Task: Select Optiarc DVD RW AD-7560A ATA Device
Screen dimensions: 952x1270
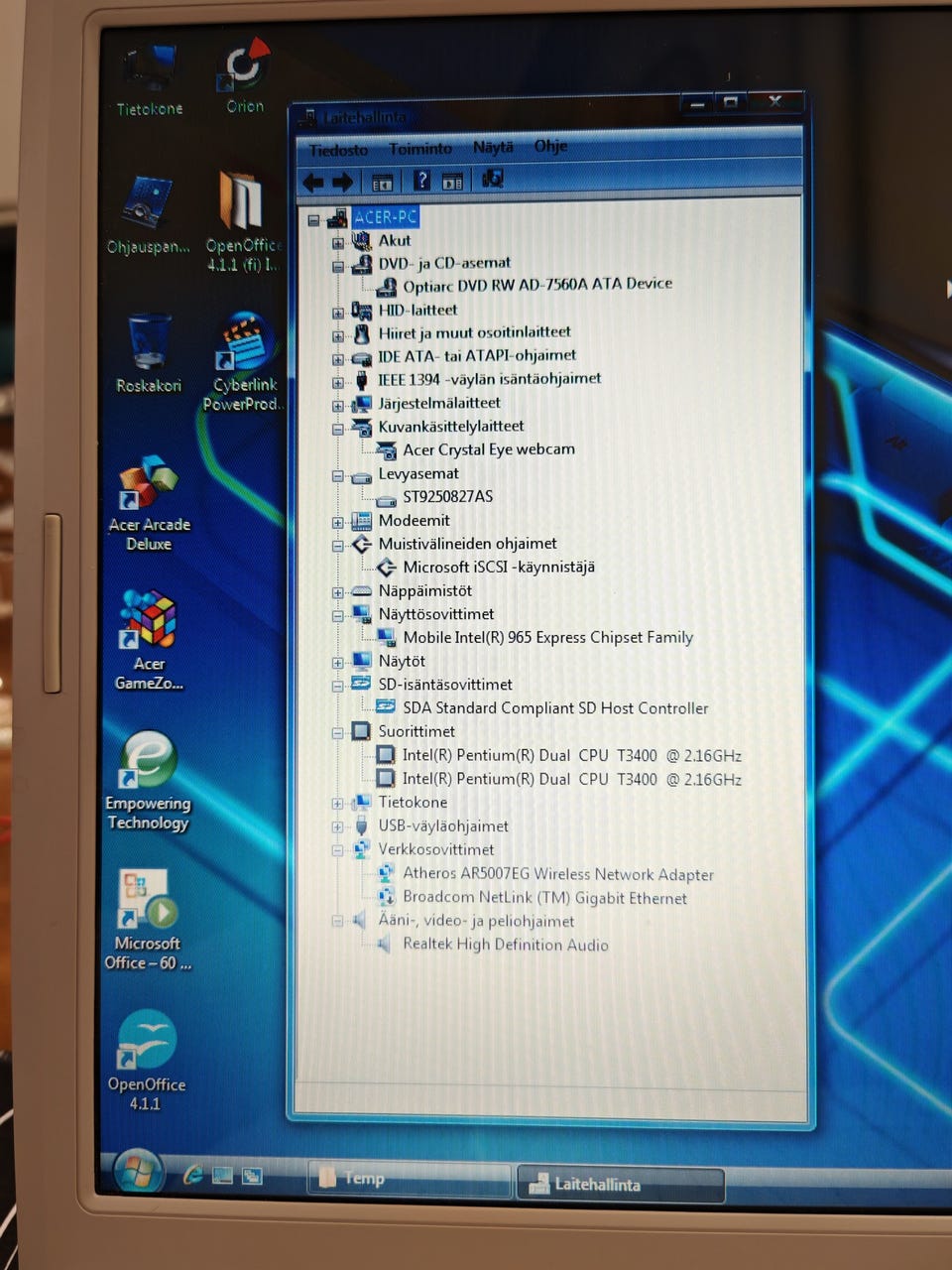Action: pyautogui.click(x=536, y=285)
